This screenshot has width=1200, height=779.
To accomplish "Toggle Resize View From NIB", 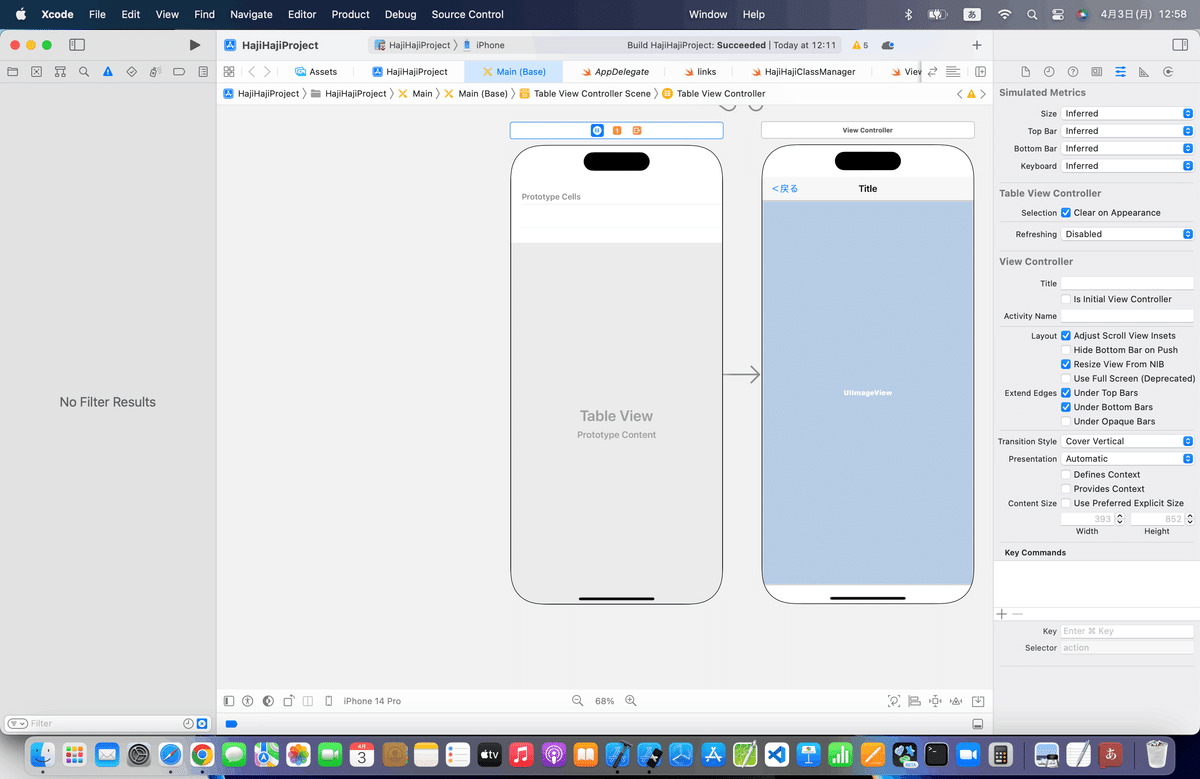I will coord(1065,364).
